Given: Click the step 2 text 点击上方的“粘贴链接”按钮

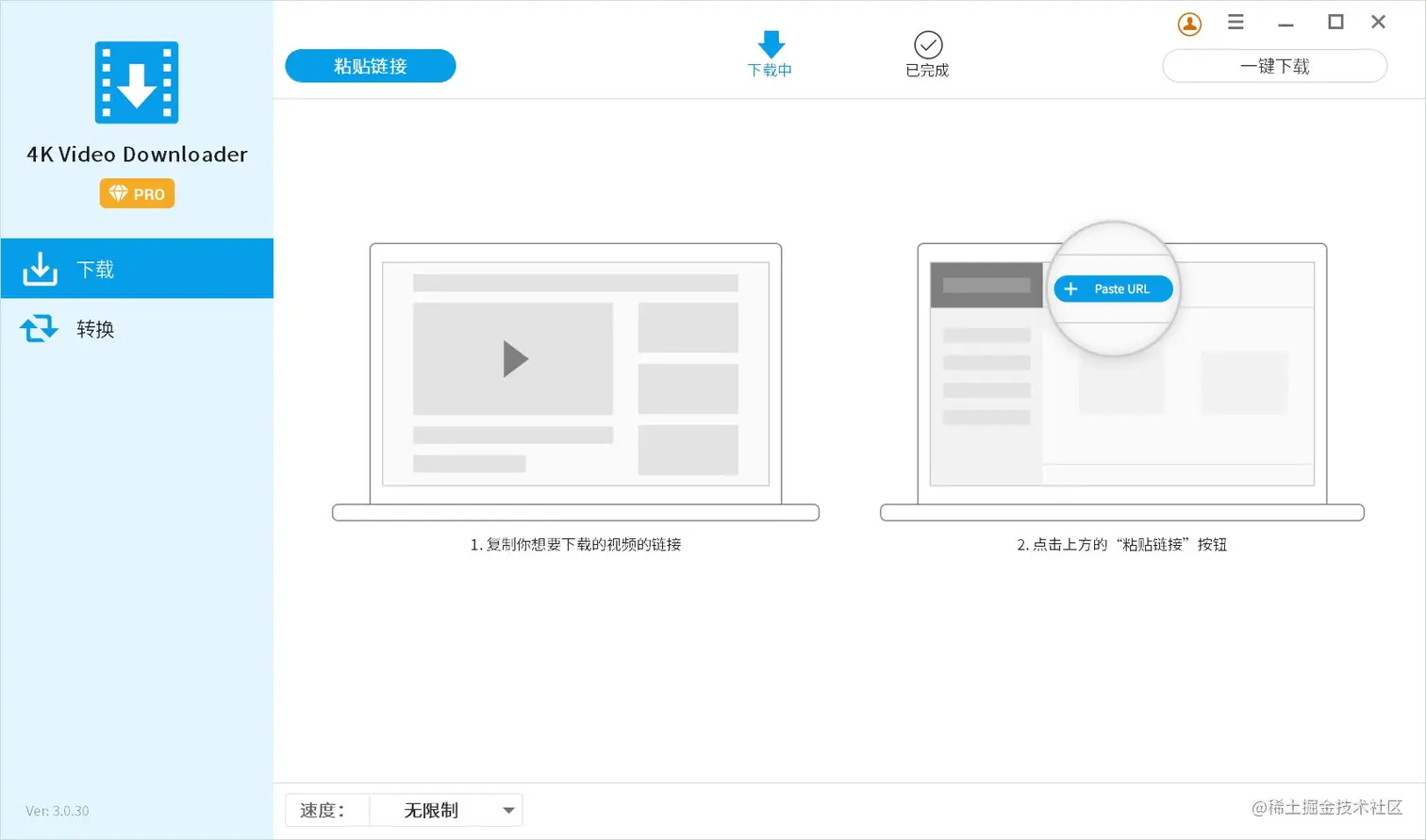Looking at the screenshot, I should pyautogui.click(x=1122, y=545).
